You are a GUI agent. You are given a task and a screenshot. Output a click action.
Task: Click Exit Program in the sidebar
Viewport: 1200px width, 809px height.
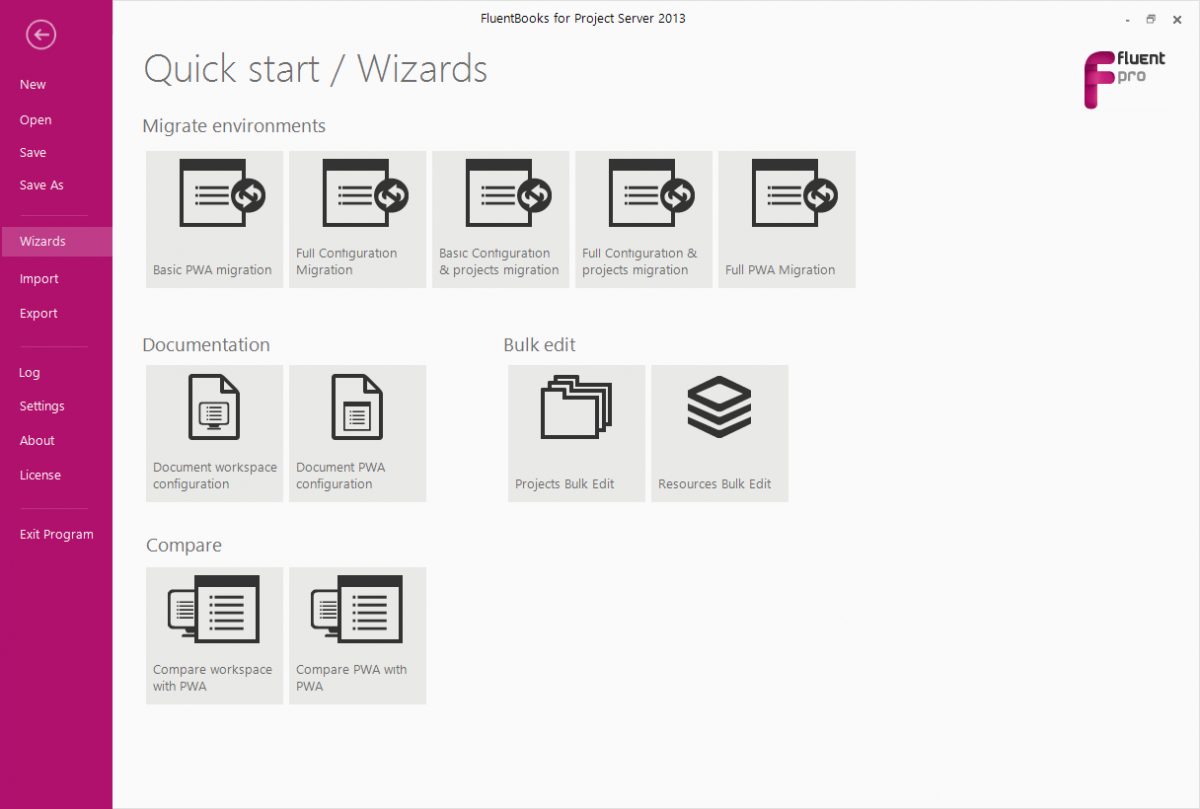click(x=56, y=534)
